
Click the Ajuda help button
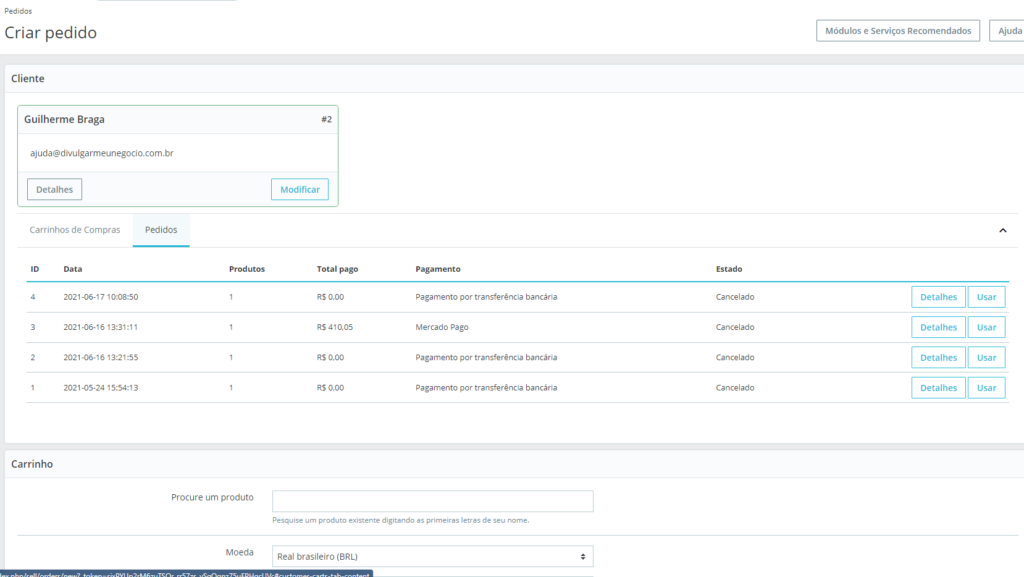pos(1009,31)
